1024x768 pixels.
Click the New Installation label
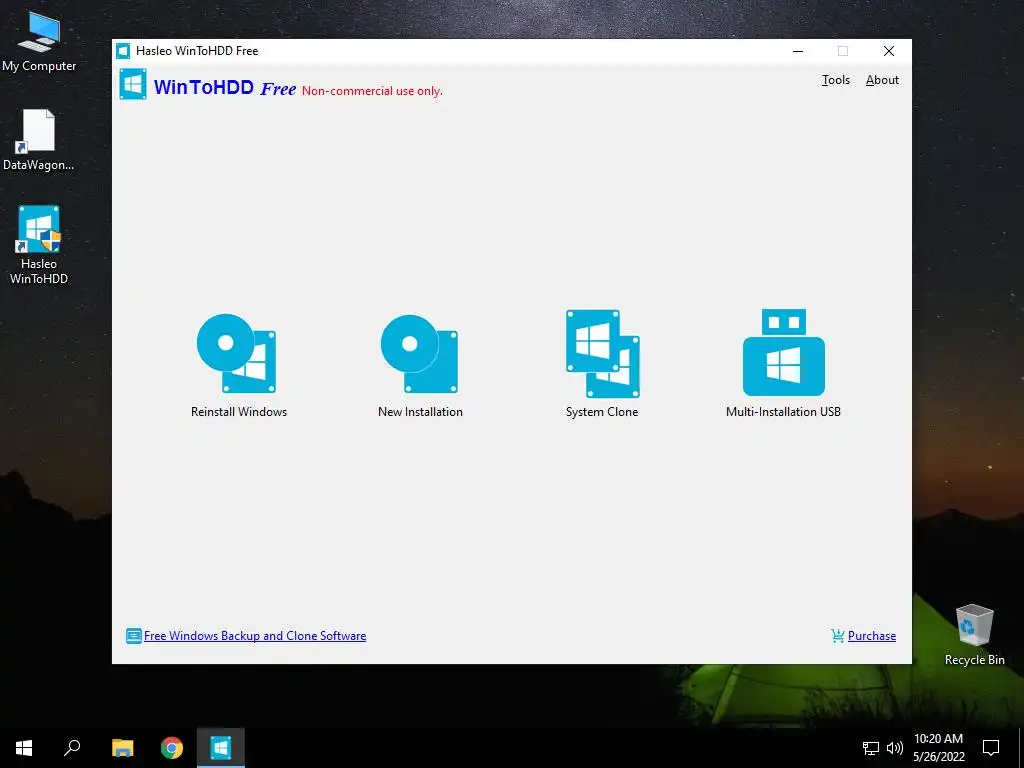click(x=420, y=411)
